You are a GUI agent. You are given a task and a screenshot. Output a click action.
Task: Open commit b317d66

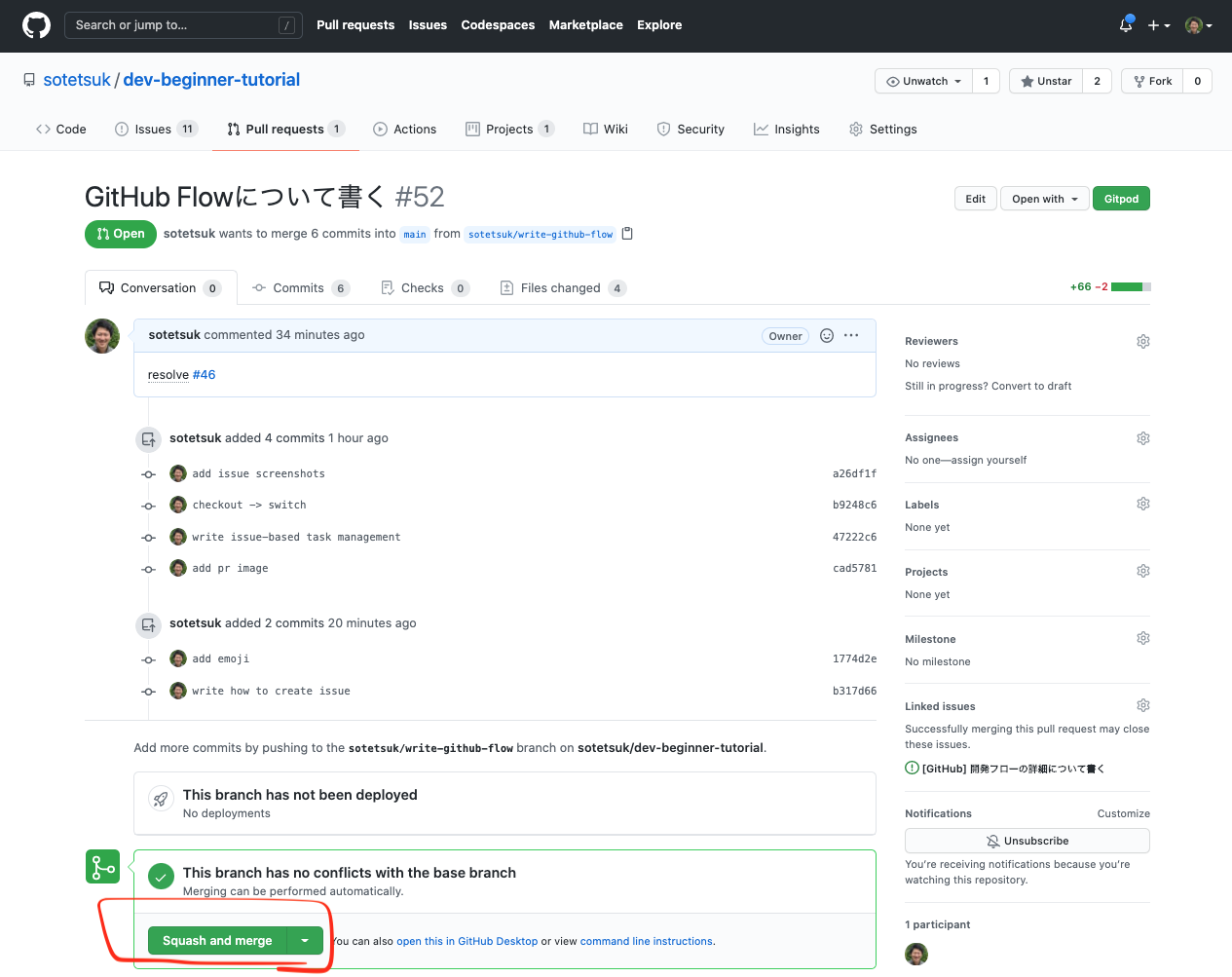point(854,692)
